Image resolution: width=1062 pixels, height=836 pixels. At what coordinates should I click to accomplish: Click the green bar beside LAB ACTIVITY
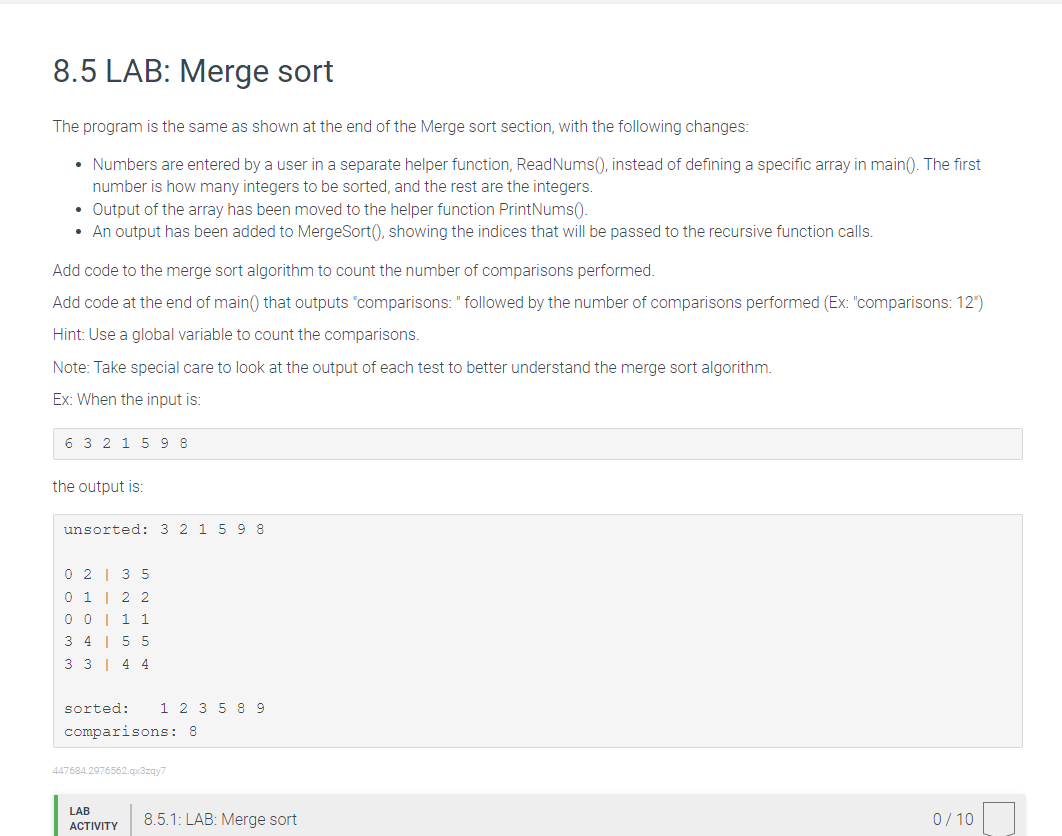tap(54, 819)
